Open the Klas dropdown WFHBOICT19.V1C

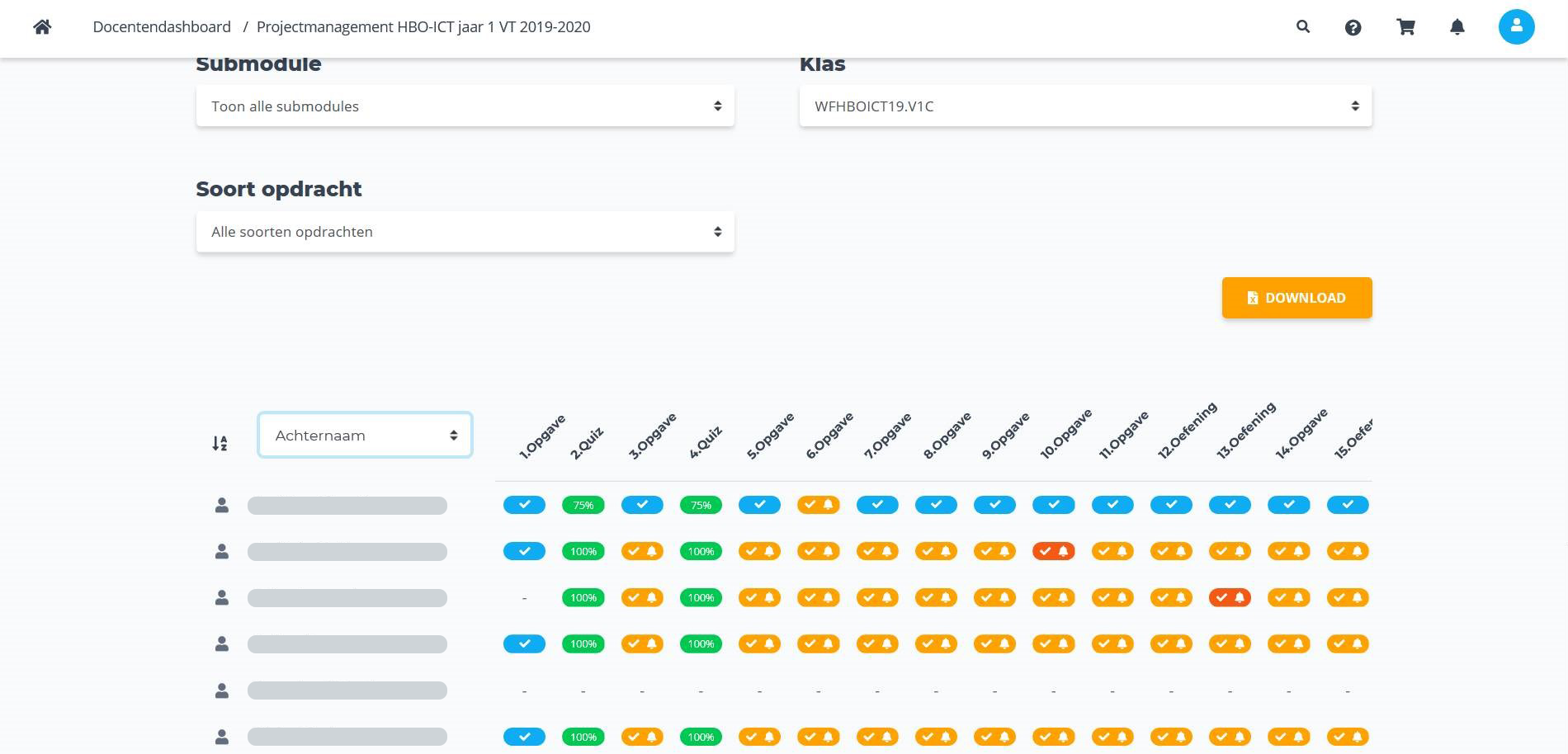(1085, 106)
